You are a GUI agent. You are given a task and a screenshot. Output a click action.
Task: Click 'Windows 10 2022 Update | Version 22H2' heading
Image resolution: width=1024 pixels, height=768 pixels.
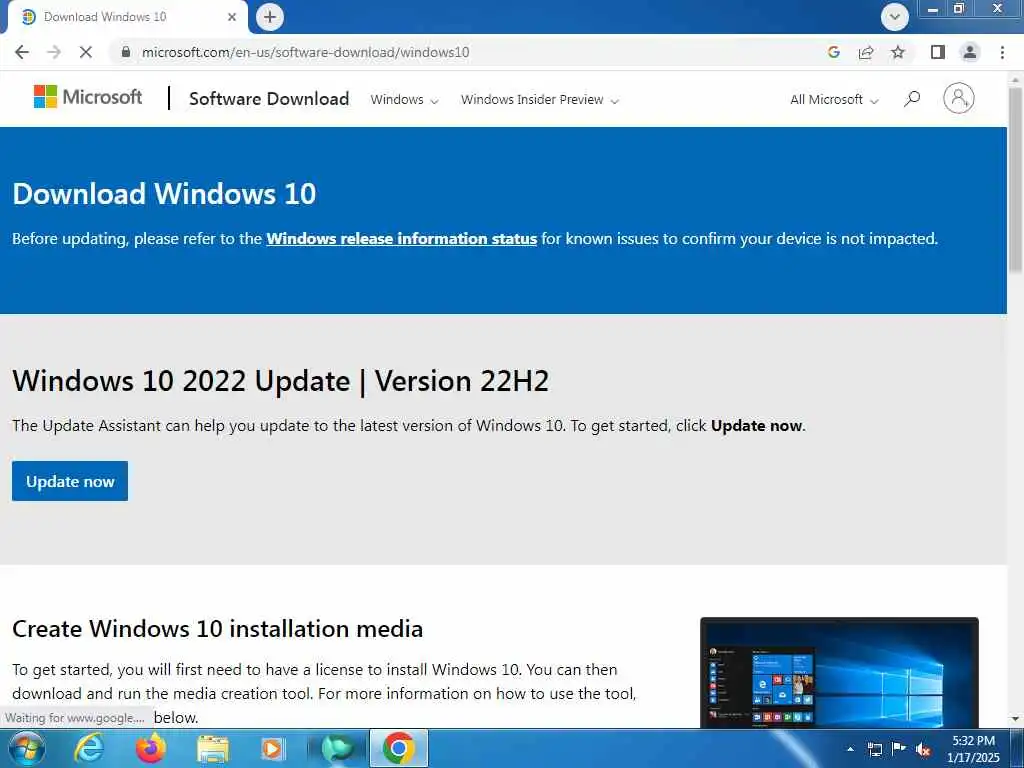(281, 381)
